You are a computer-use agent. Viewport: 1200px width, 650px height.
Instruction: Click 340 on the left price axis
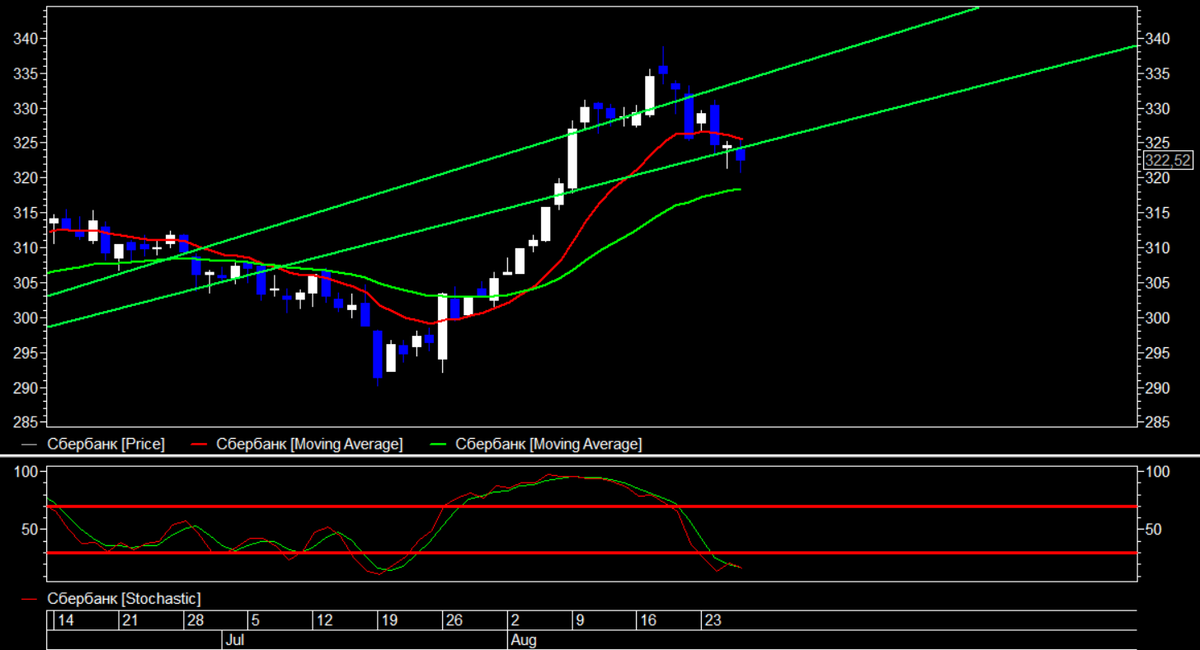click(x=24, y=39)
